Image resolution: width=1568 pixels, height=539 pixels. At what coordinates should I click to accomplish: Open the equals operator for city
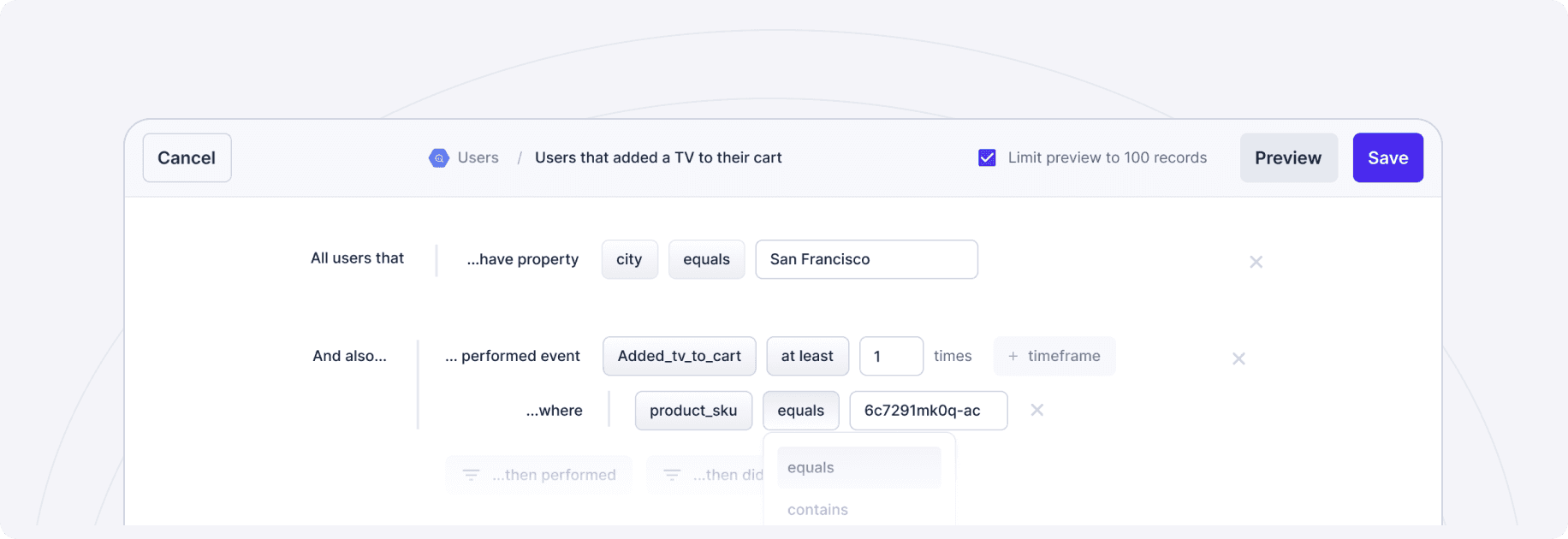(x=706, y=259)
